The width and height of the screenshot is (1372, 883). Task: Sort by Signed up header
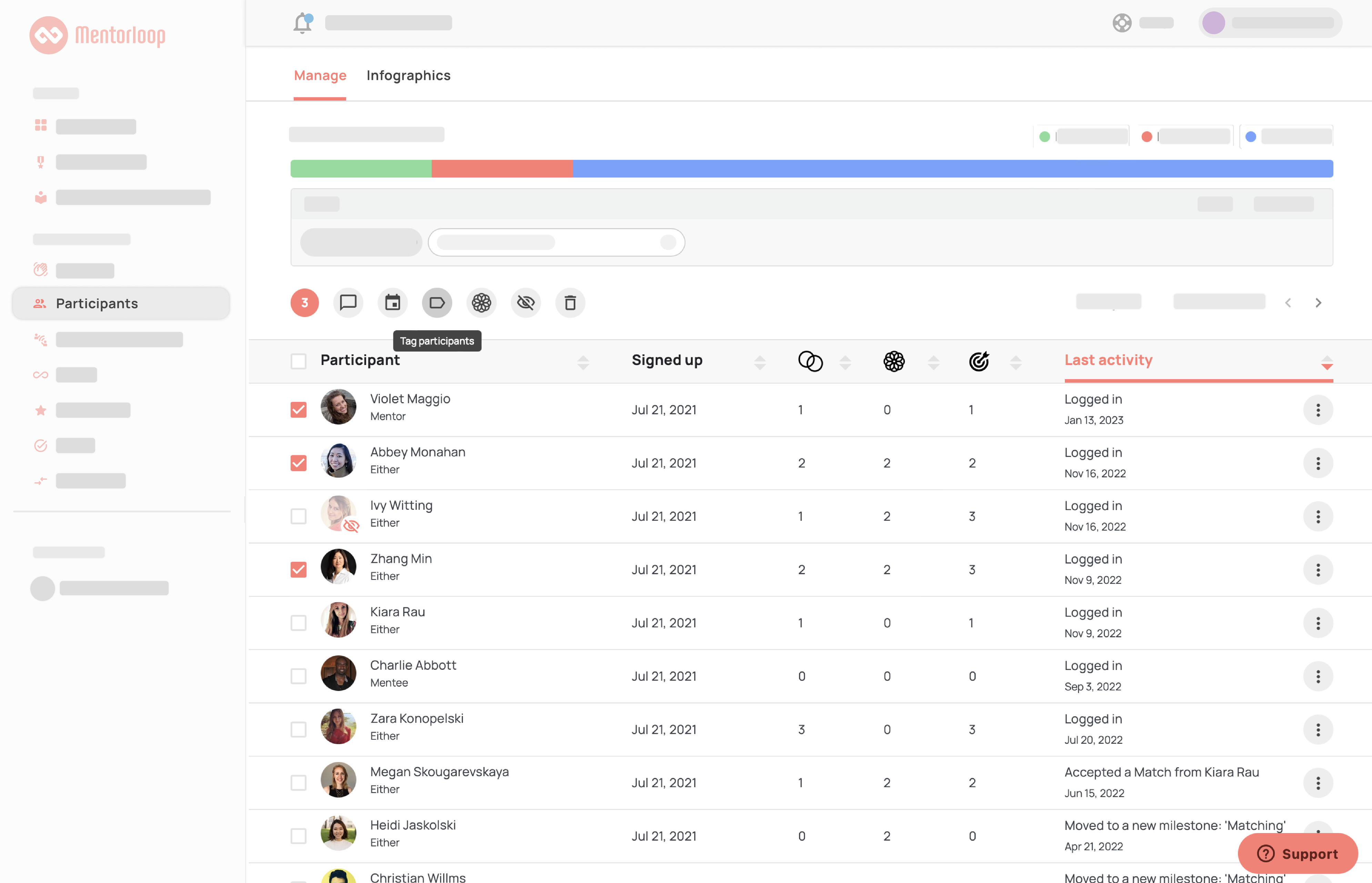pyautogui.click(x=667, y=360)
